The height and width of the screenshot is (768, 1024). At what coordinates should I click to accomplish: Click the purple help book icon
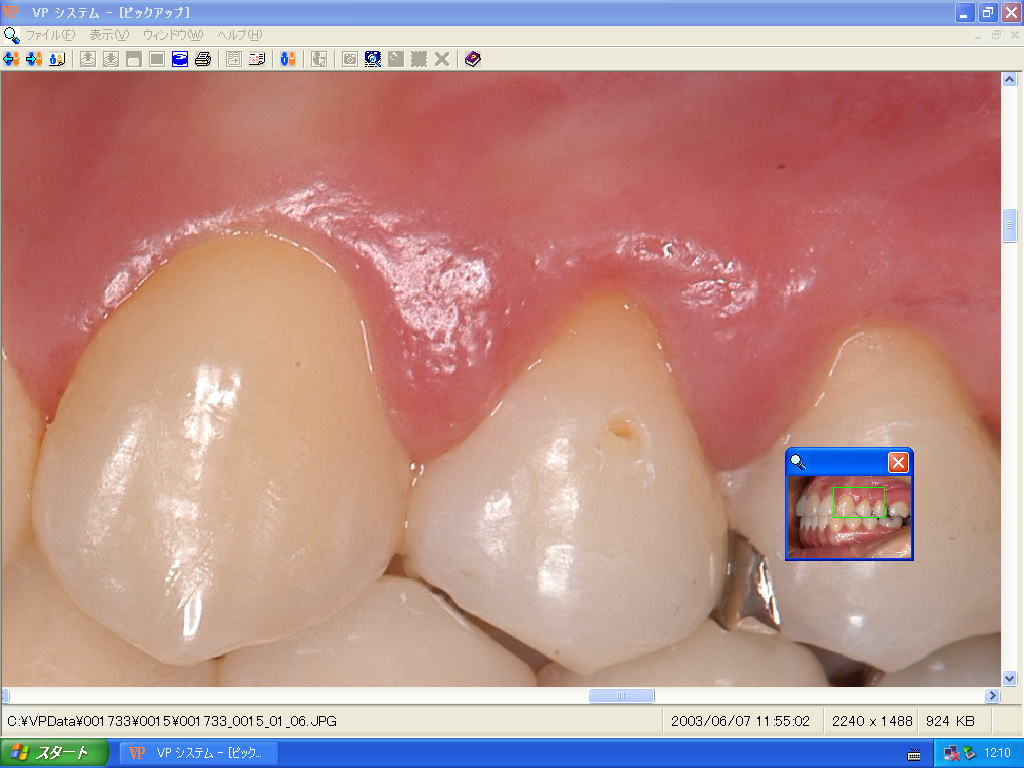click(473, 59)
